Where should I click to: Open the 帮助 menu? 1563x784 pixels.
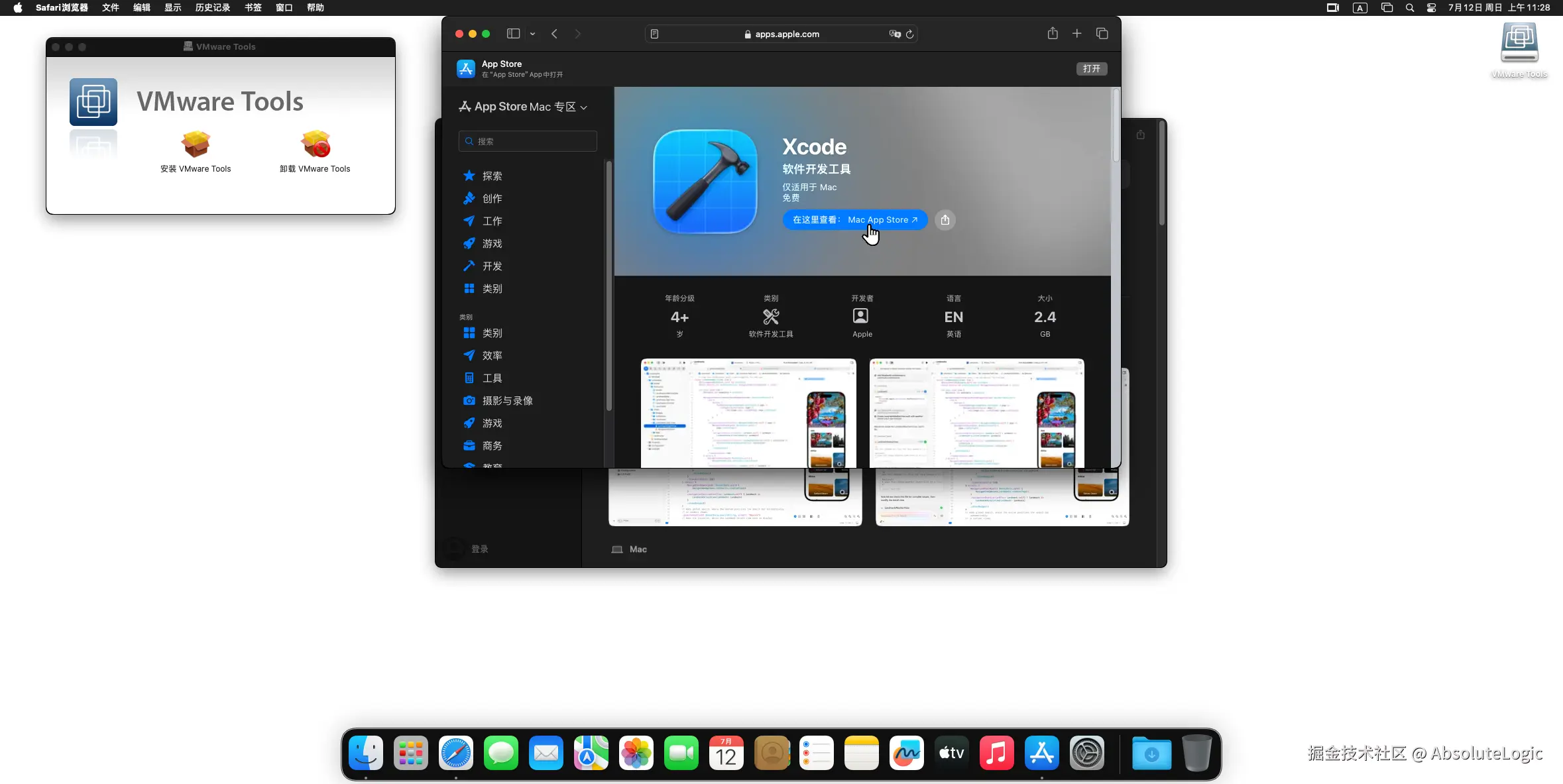pos(316,7)
